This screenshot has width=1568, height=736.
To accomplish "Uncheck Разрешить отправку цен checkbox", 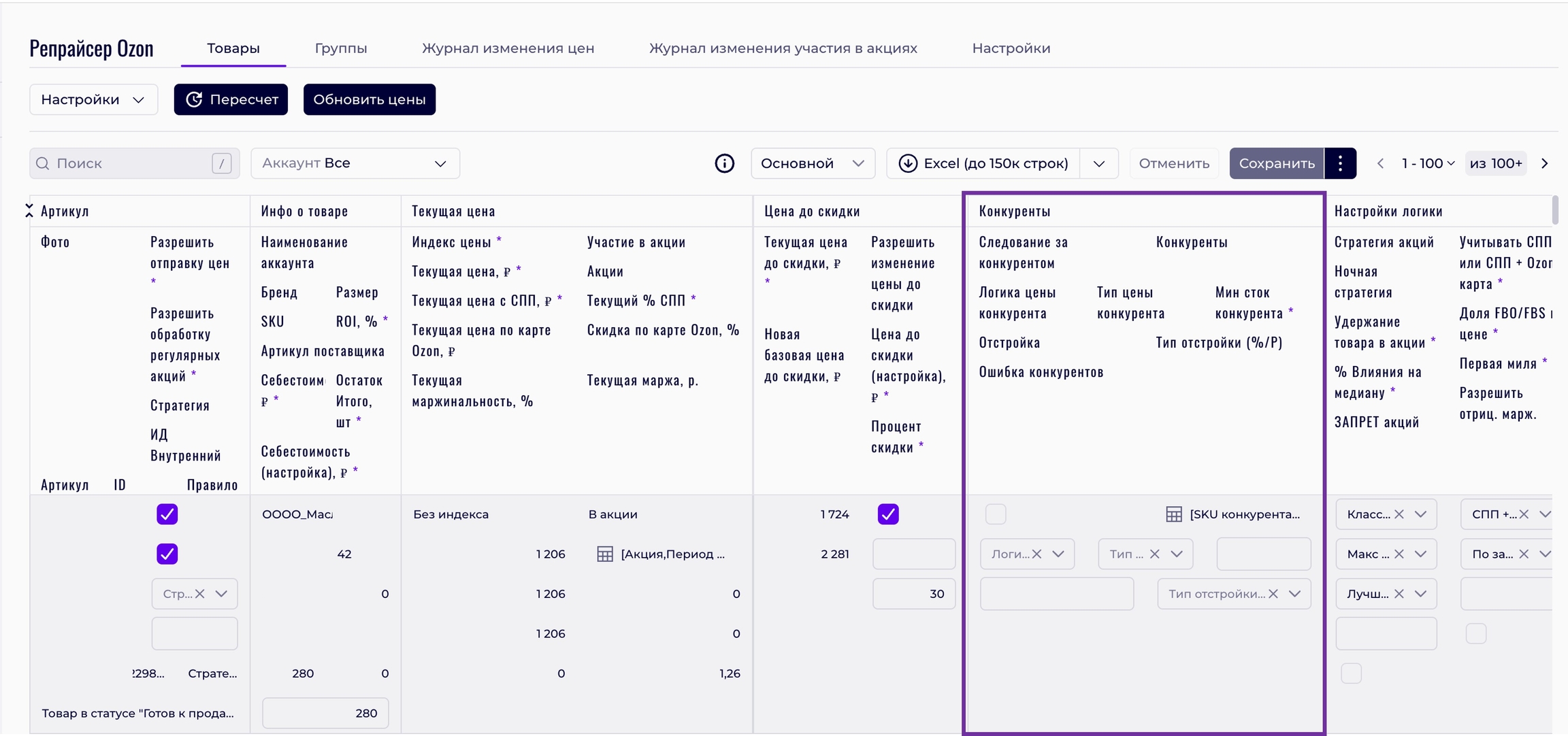I will (x=167, y=514).
